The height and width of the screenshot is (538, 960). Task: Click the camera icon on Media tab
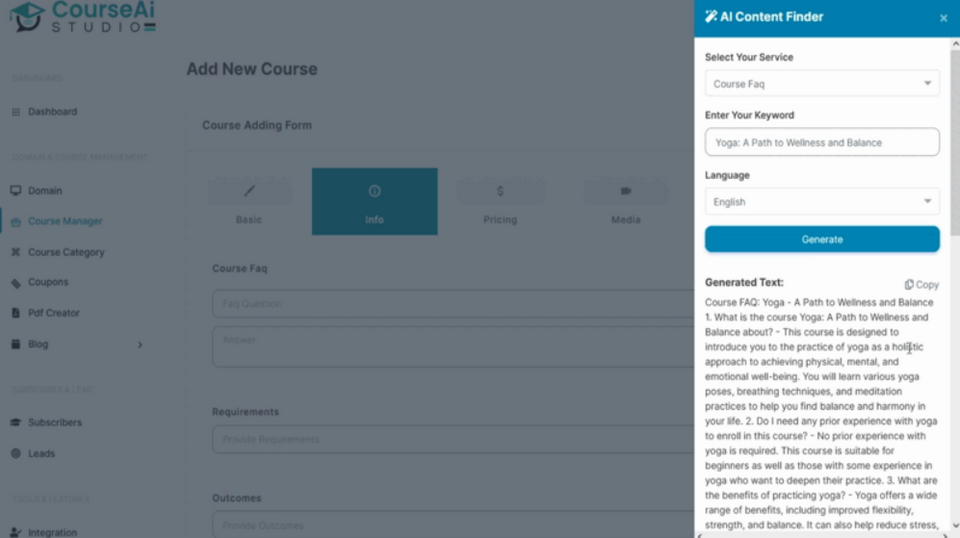click(x=626, y=191)
